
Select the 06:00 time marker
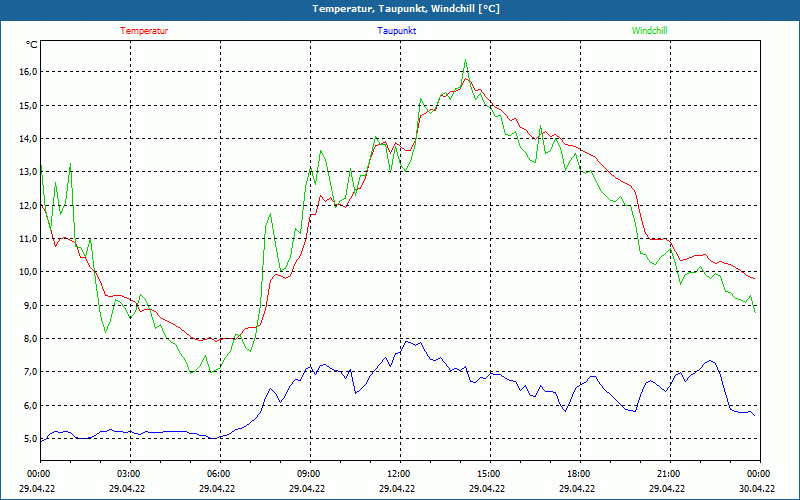click(x=219, y=474)
